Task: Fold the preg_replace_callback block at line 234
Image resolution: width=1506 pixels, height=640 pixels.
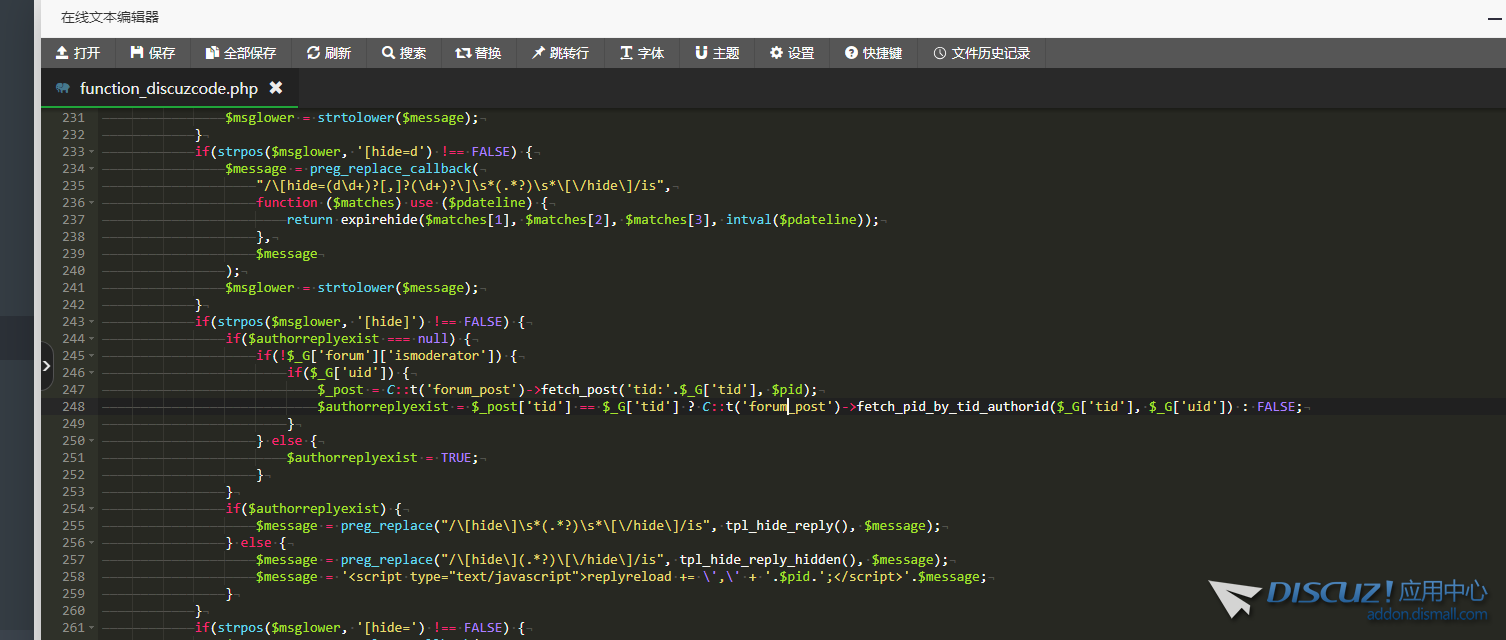Action: click(92, 169)
